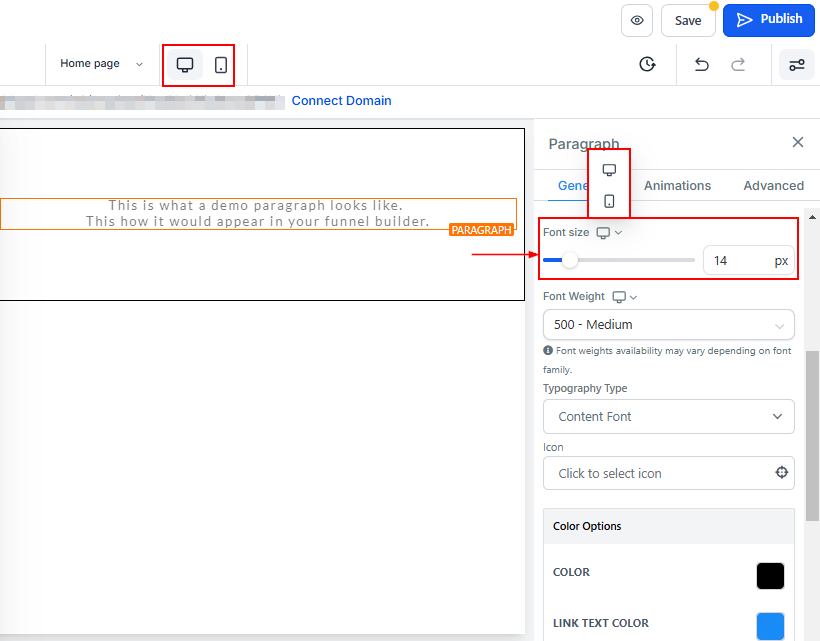The height and width of the screenshot is (641, 820).
Task: Open the settings sliders icon
Action: point(797,65)
